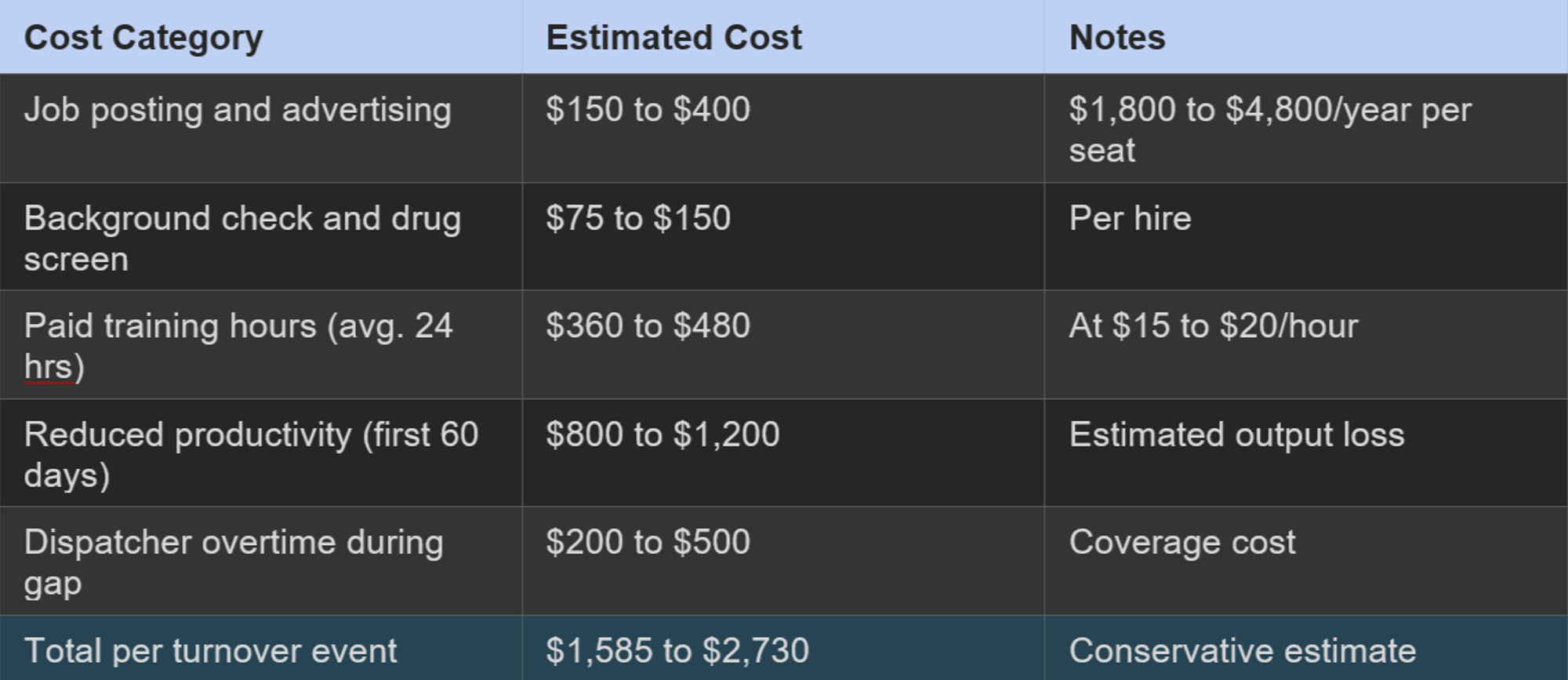Select the Estimated output loss cell
Screen dimensions: 1568x680
[x=1236, y=435]
